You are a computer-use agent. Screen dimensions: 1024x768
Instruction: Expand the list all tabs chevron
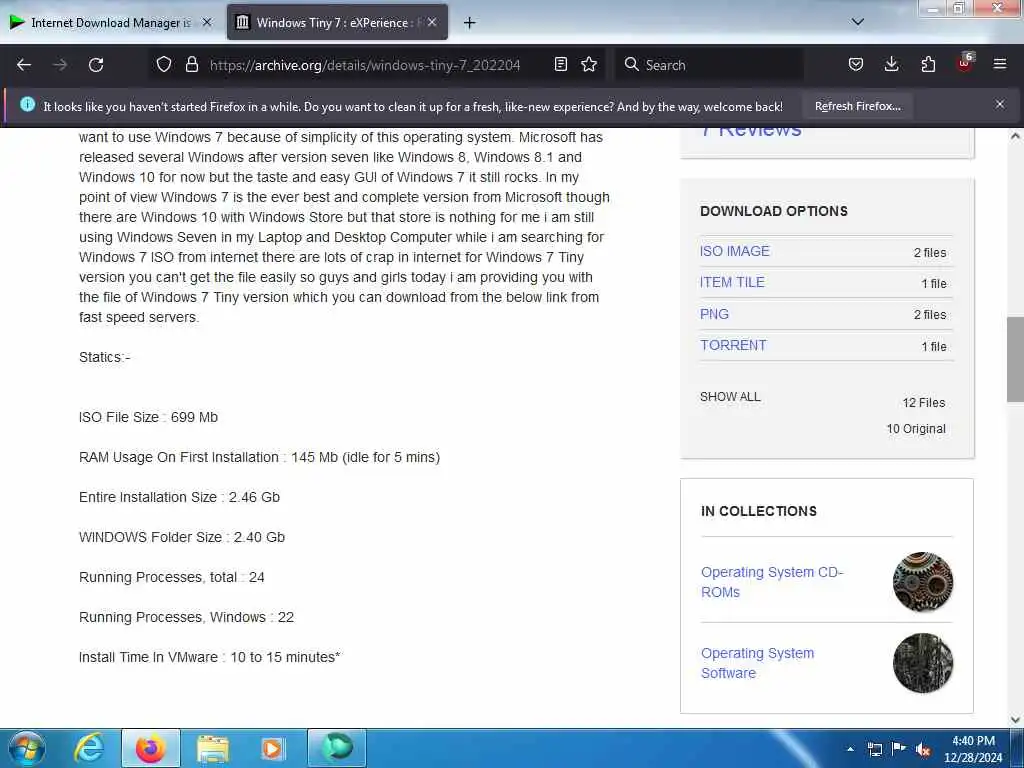tap(857, 22)
